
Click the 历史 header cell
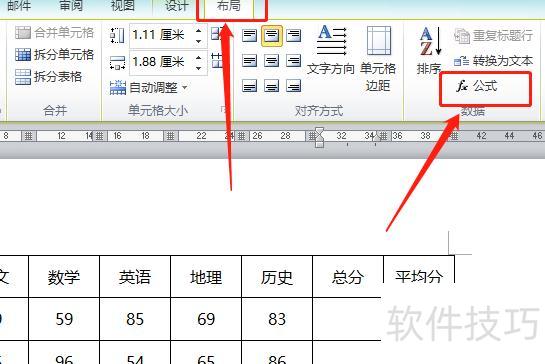[277, 277]
